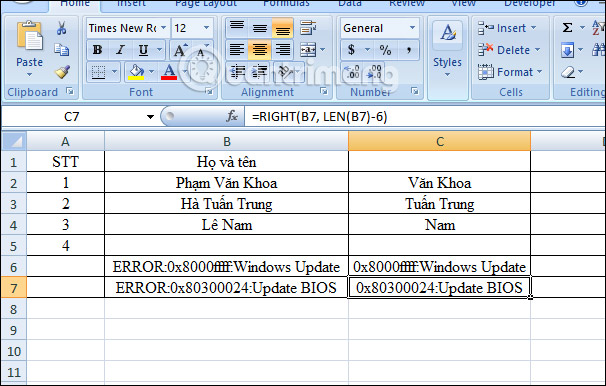Click the Percent Style button
606x386 pixels.
click(385, 50)
